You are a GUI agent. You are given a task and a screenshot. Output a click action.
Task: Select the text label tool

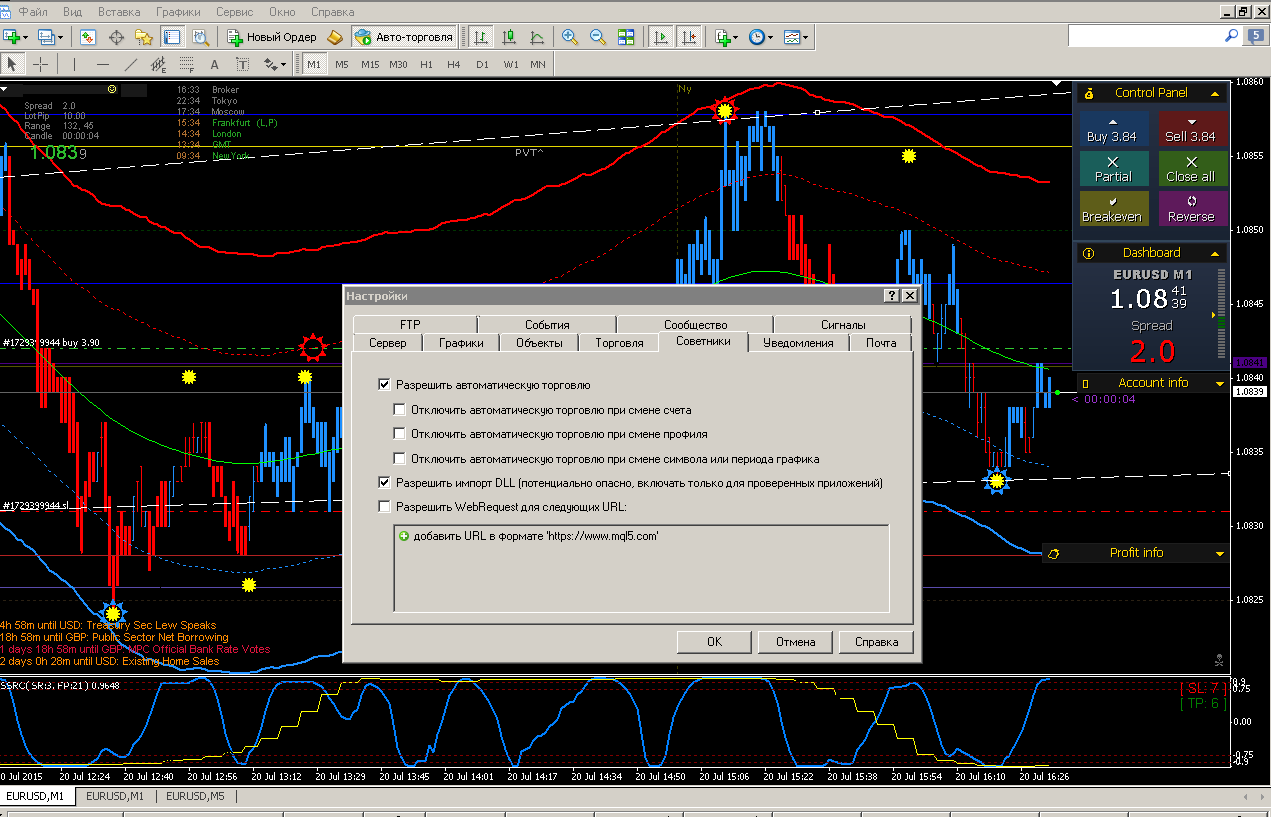coord(214,64)
